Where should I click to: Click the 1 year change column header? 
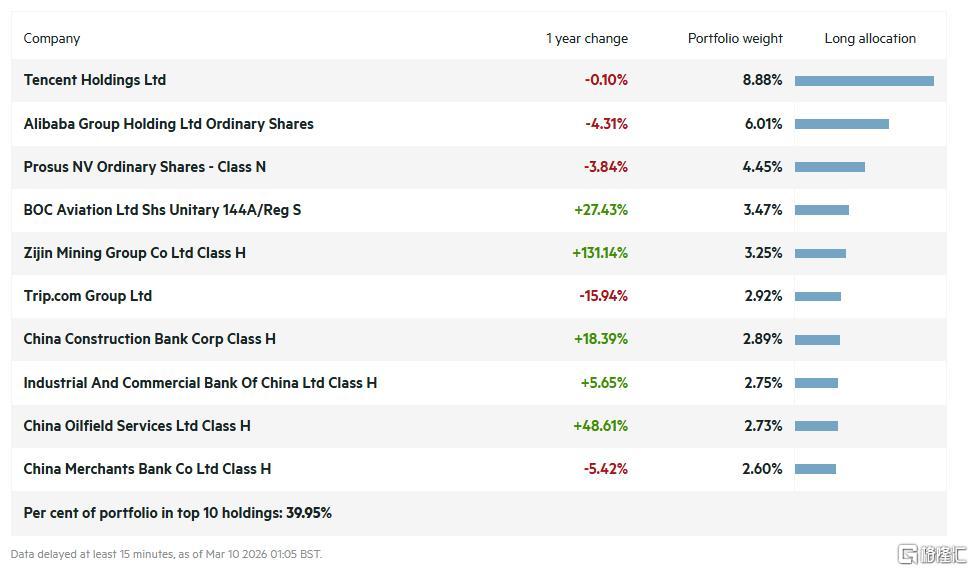(587, 39)
